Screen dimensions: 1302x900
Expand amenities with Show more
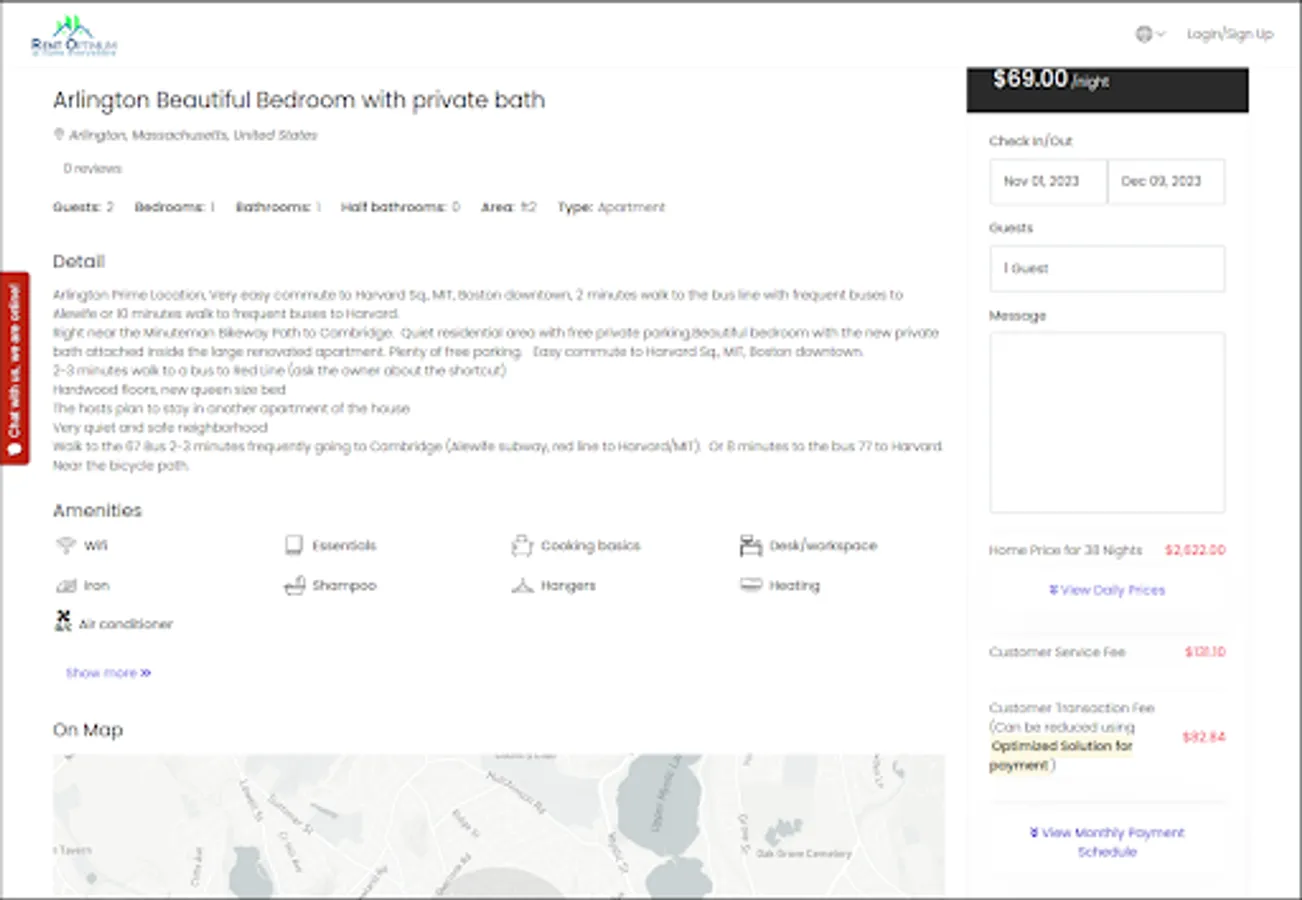[108, 673]
